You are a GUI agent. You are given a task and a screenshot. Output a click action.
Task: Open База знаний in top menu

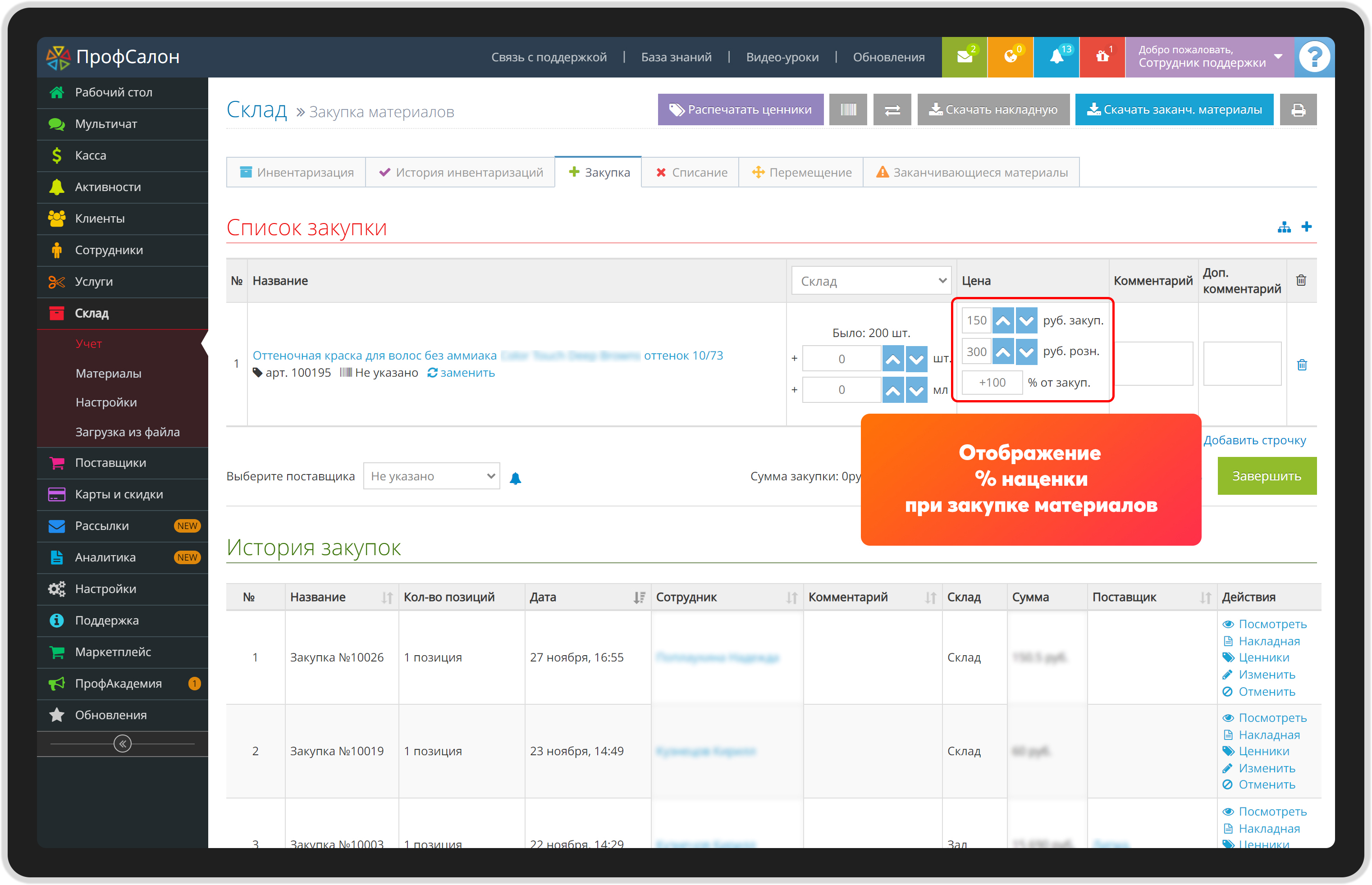677,58
